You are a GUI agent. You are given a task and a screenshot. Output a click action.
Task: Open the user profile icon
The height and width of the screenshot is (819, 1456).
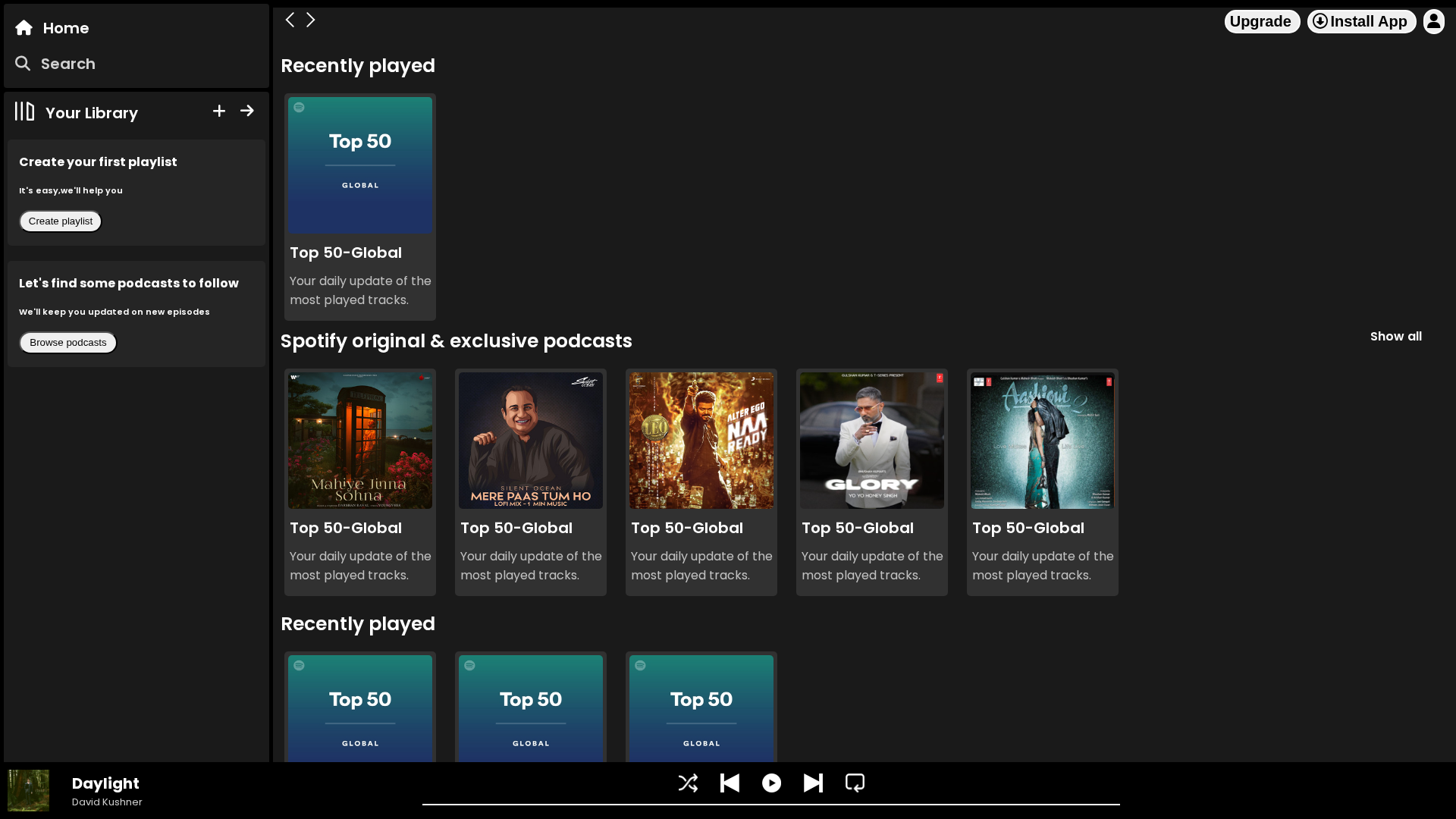point(1433,21)
